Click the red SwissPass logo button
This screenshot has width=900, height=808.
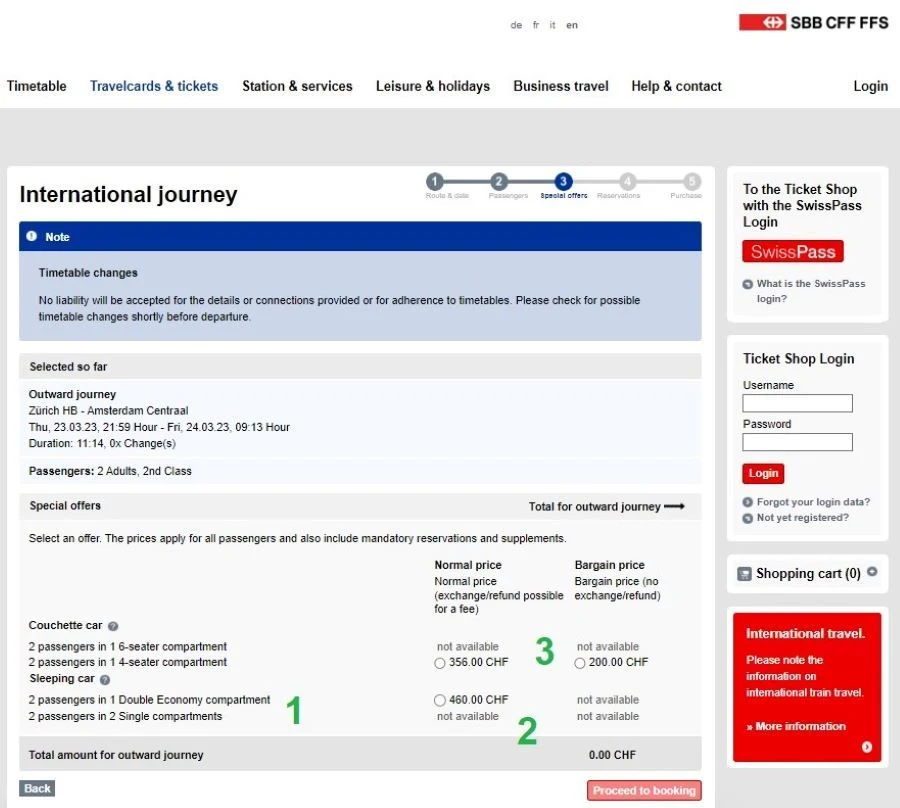click(793, 252)
